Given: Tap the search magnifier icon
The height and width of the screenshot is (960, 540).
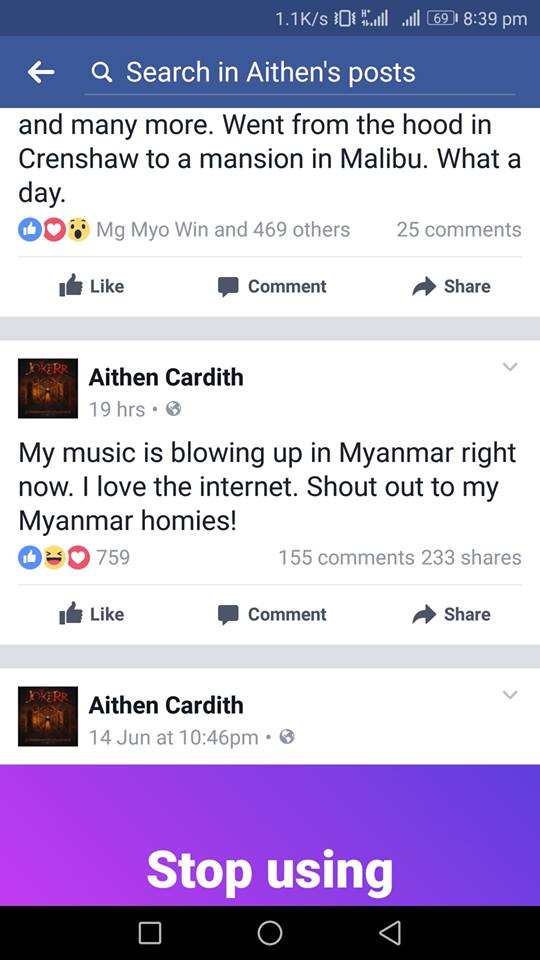Looking at the screenshot, I should point(102,73).
